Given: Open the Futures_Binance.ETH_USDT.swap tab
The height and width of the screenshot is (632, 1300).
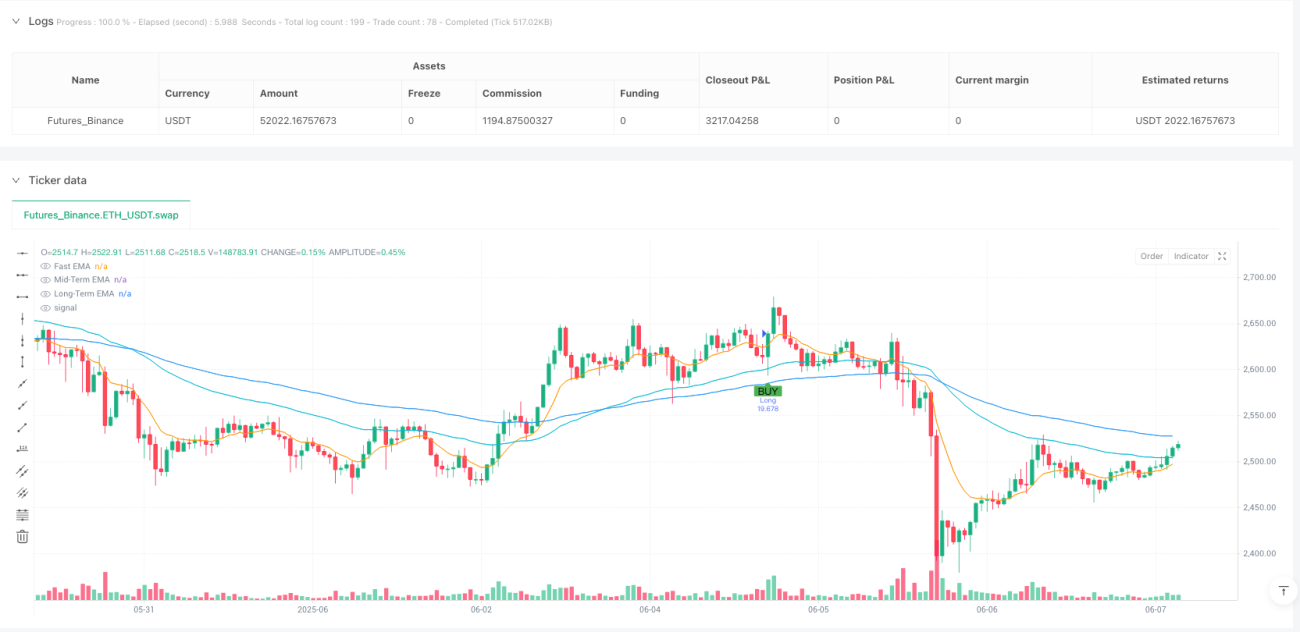Looking at the screenshot, I should [100, 215].
